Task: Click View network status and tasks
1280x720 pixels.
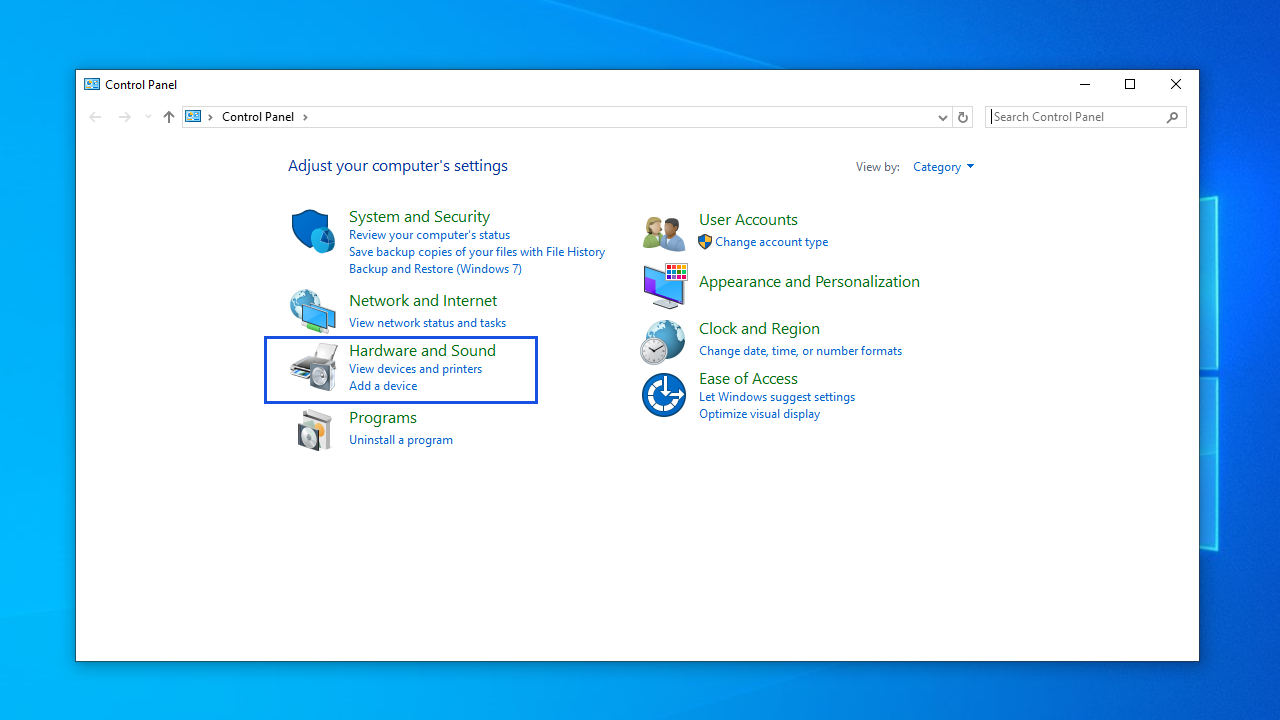Action: click(x=427, y=323)
